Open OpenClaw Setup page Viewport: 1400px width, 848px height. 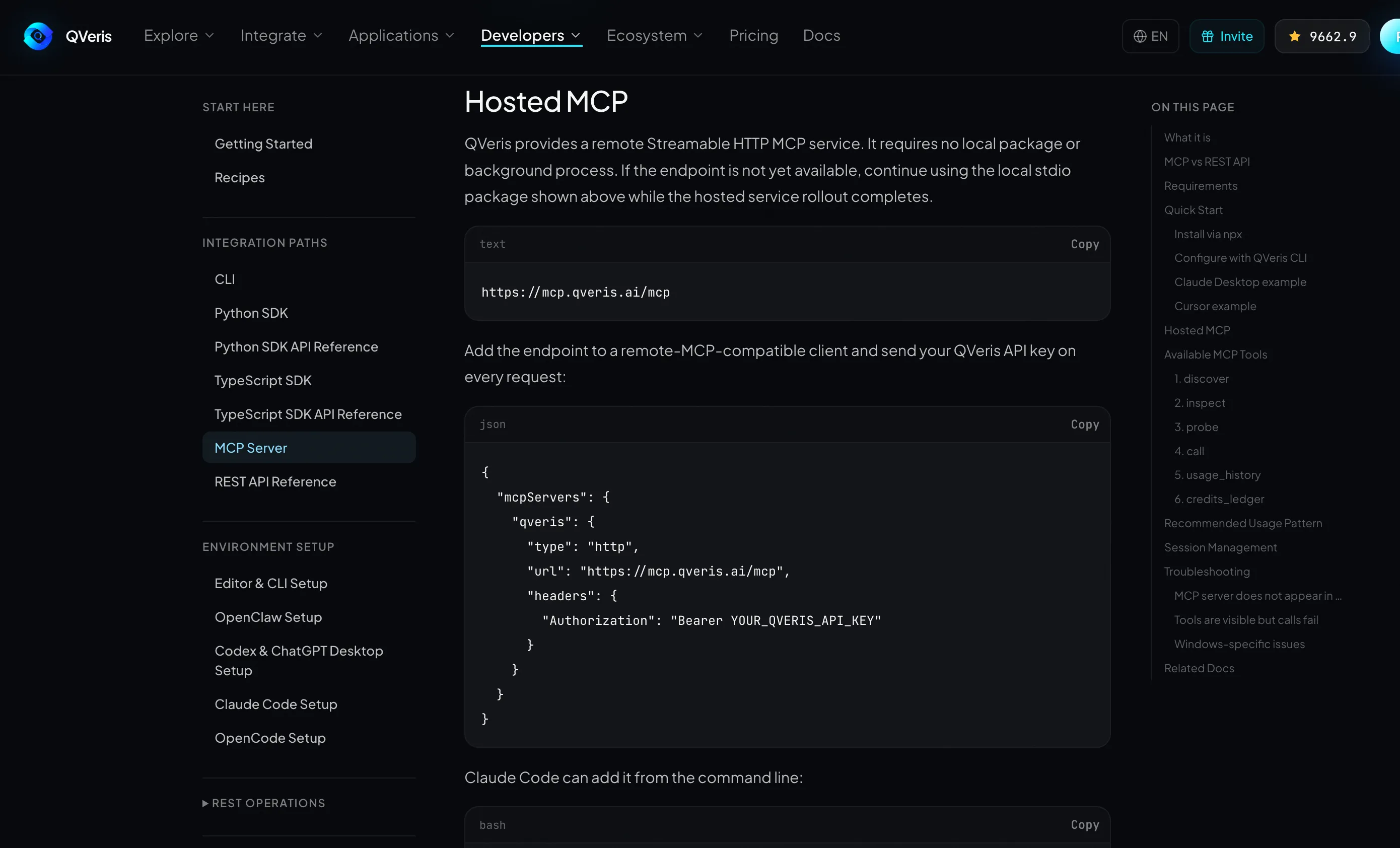(268, 617)
